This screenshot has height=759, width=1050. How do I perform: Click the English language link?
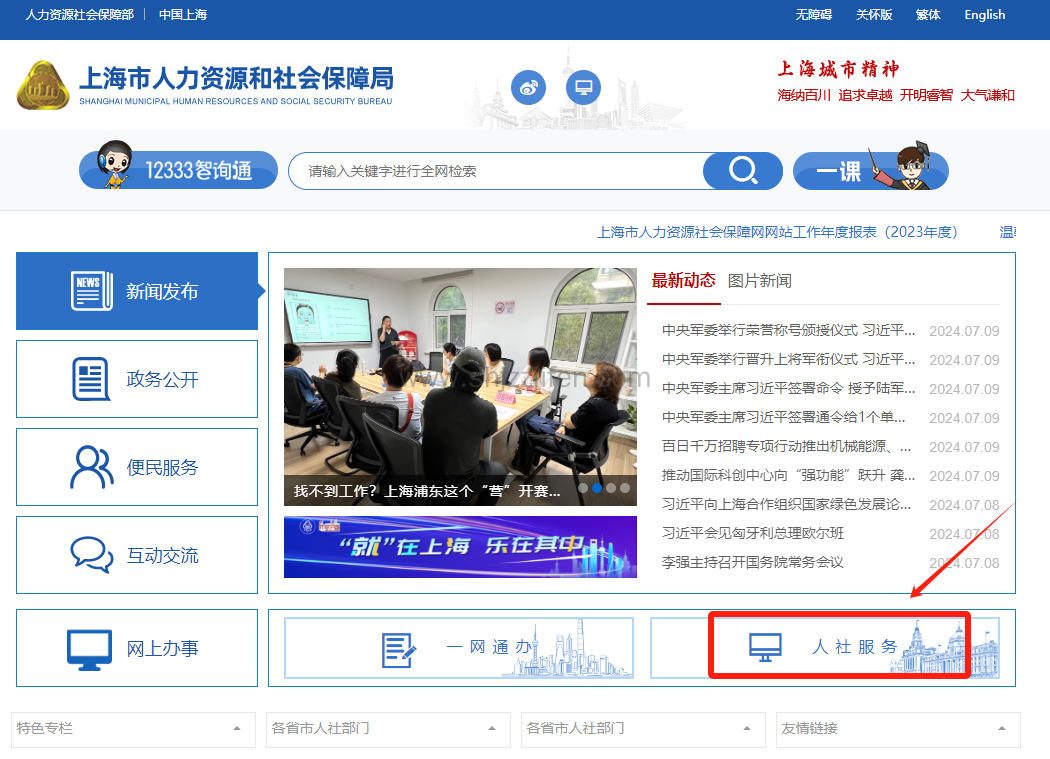pyautogui.click(x=984, y=15)
